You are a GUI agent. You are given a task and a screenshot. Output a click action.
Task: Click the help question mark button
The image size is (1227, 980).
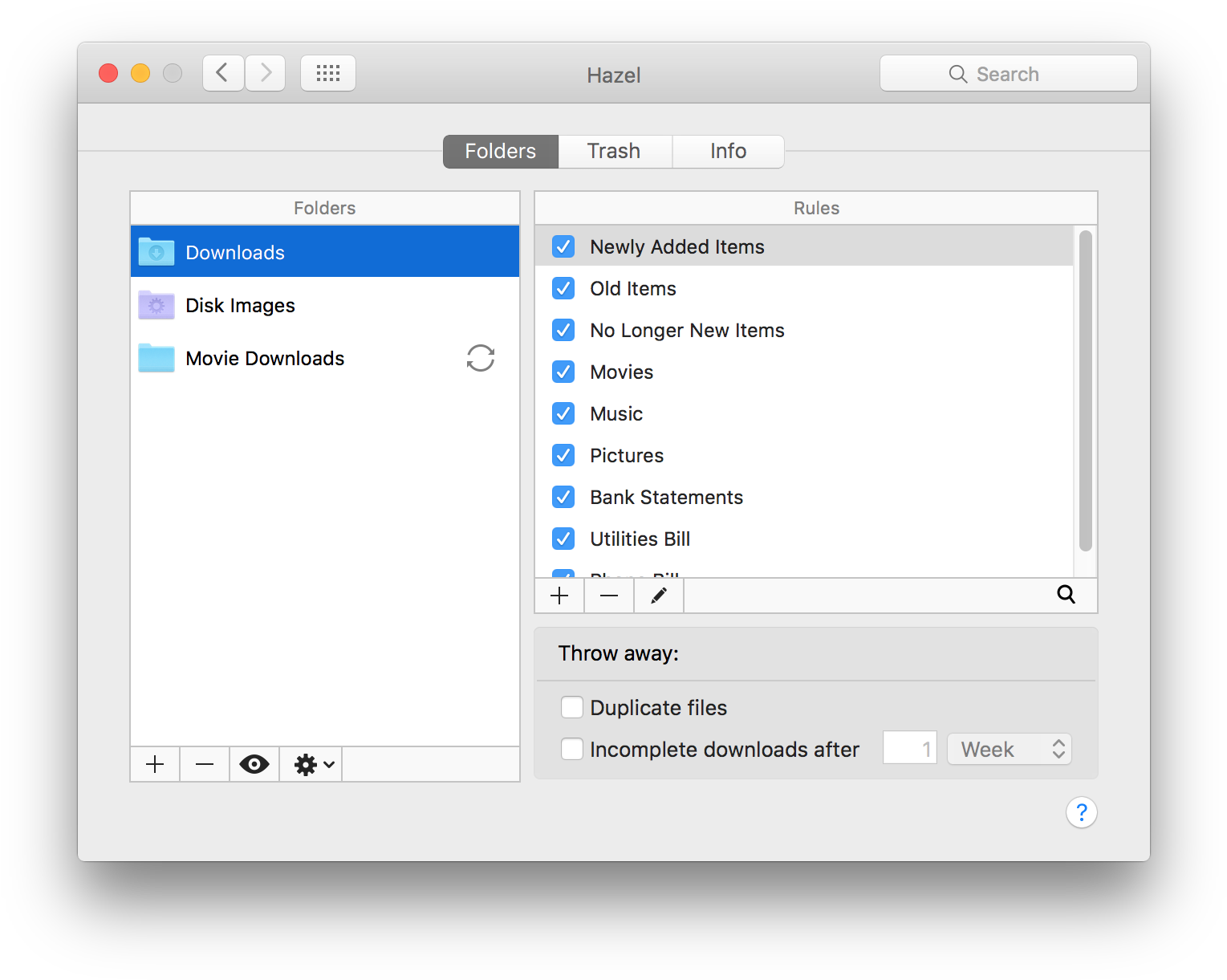click(1081, 812)
